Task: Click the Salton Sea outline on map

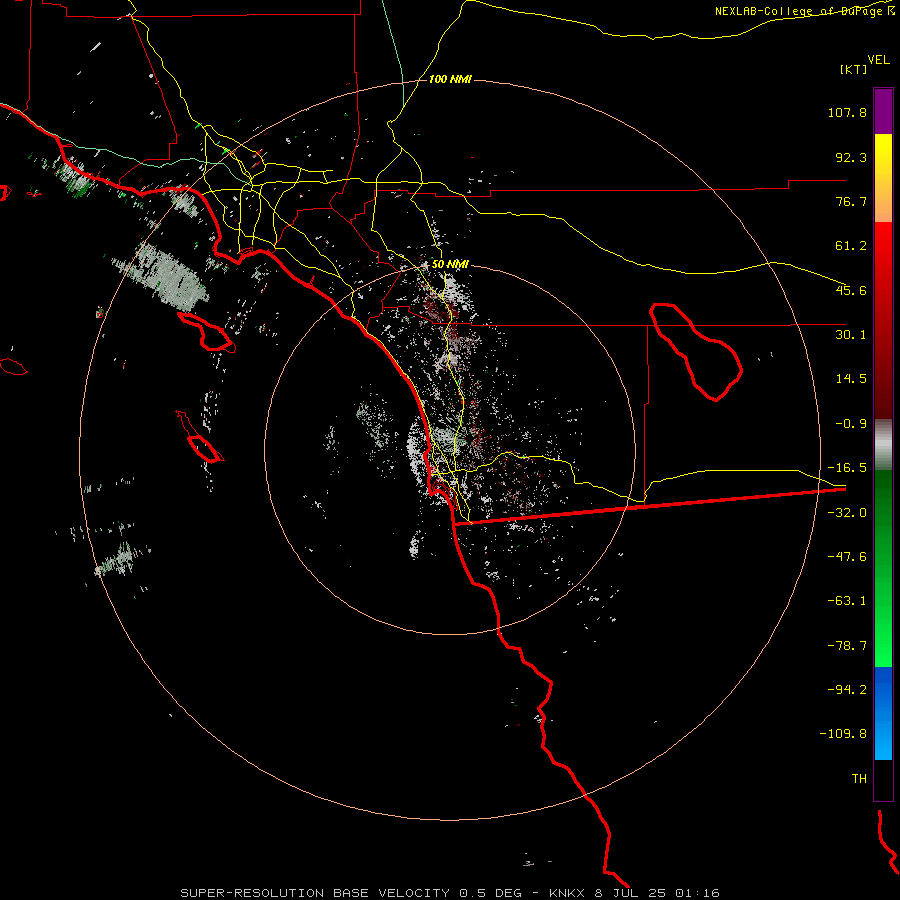Action: coord(697,351)
